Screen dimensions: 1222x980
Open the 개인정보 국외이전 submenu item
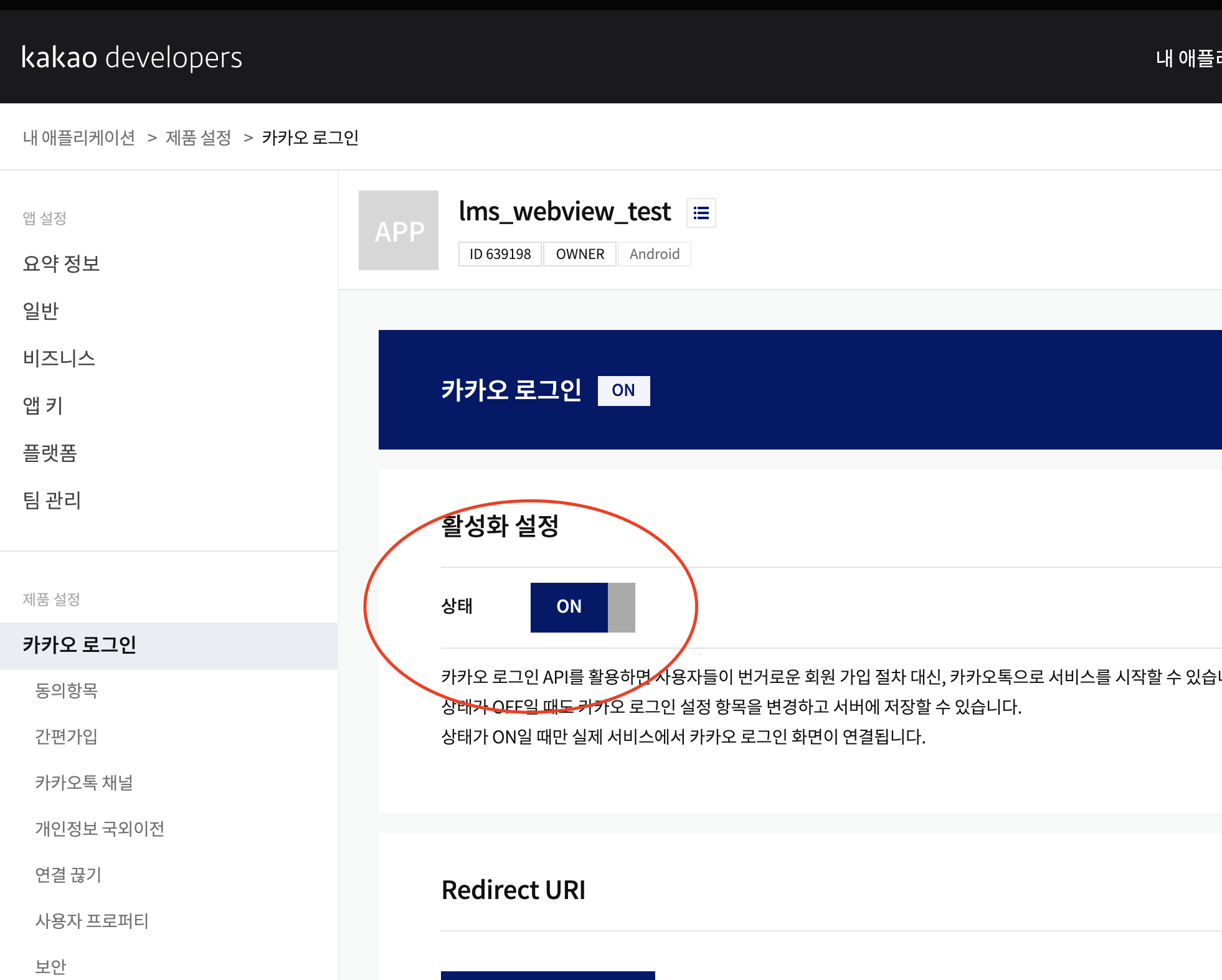click(100, 829)
